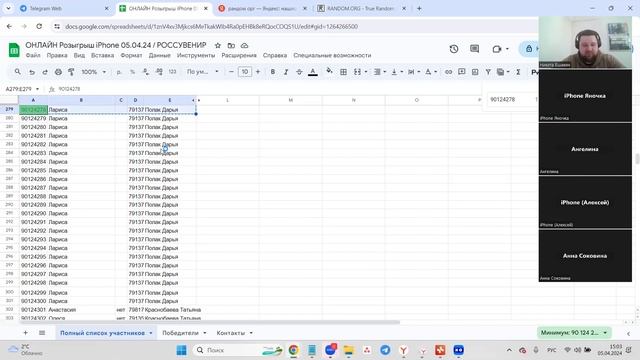Image resolution: width=640 pixels, height=360 pixels.
Task: Apply currency format button
Action: 119,72
